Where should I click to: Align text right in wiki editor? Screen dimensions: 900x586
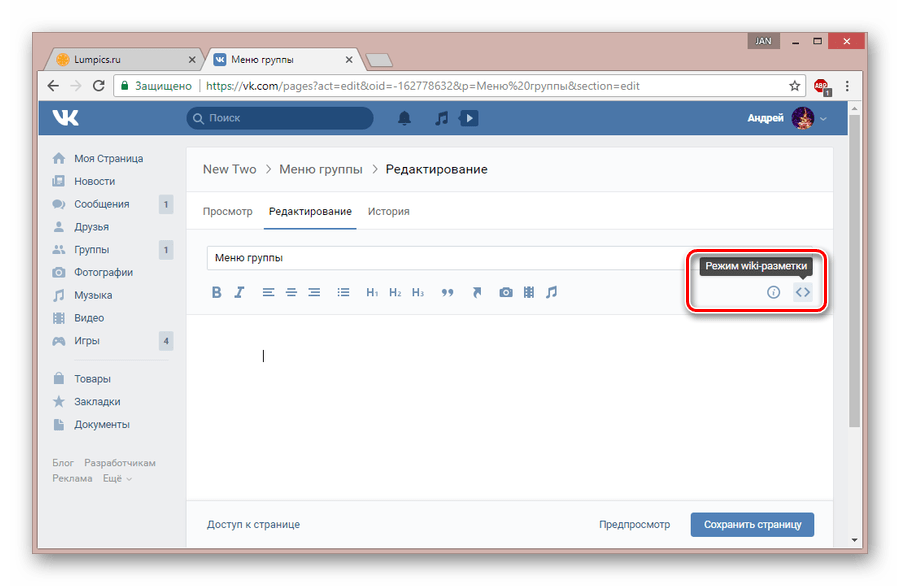click(314, 292)
